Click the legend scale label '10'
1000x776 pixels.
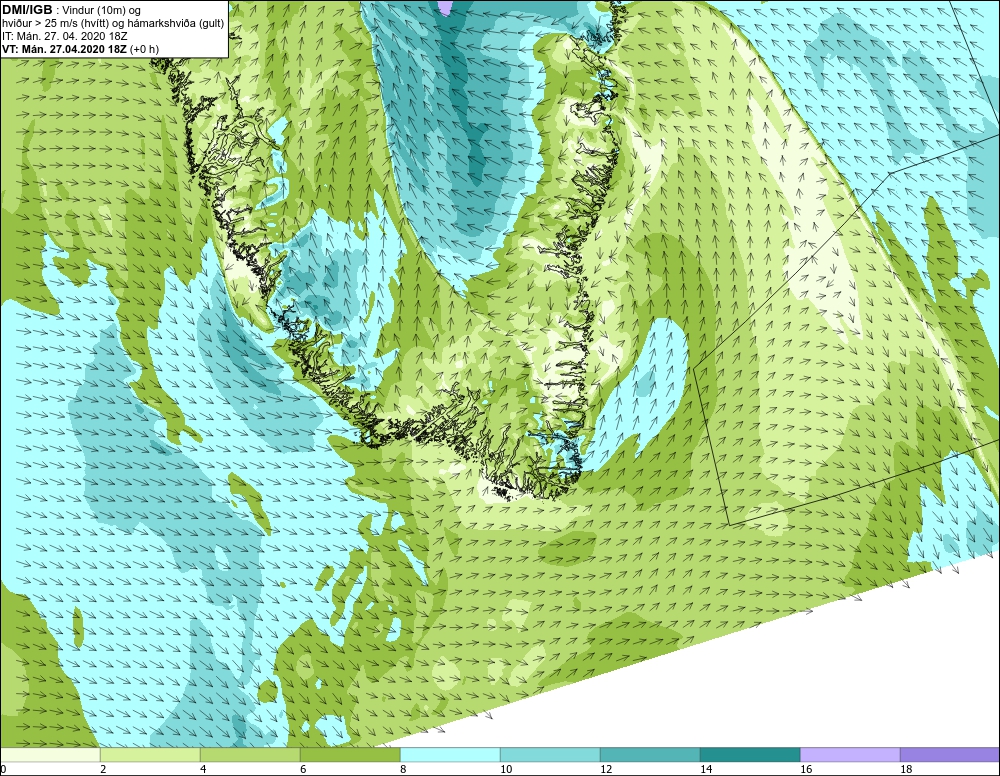click(x=506, y=769)
